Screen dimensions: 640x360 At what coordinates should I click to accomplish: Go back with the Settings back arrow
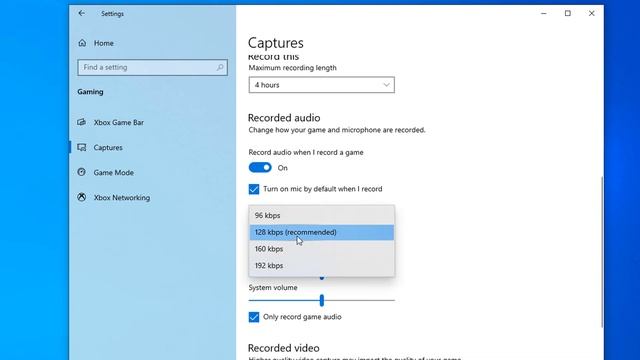click(x=82, y=13)
